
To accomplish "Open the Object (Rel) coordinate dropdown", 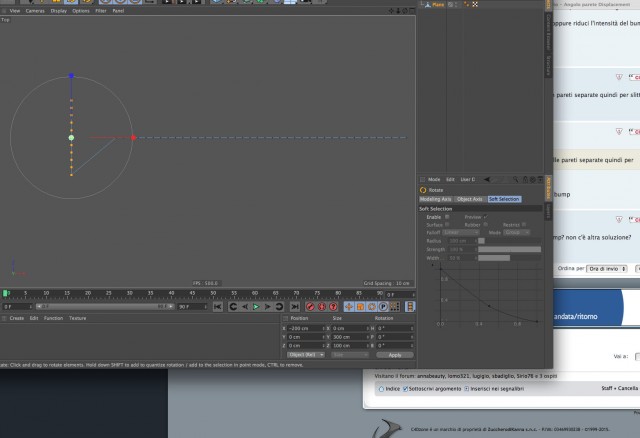I will pos(306,355).
